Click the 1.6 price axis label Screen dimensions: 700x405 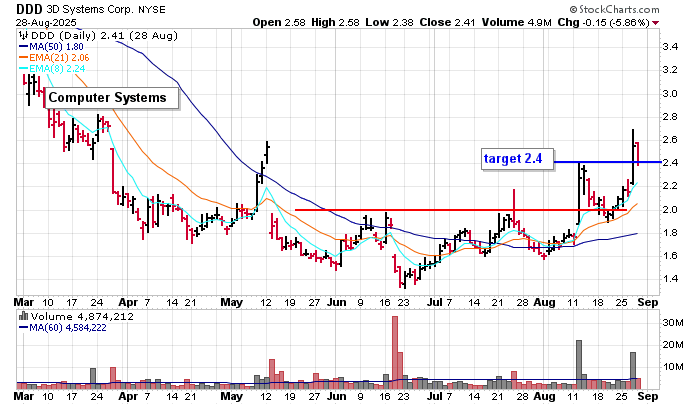[x=671, y=255]
